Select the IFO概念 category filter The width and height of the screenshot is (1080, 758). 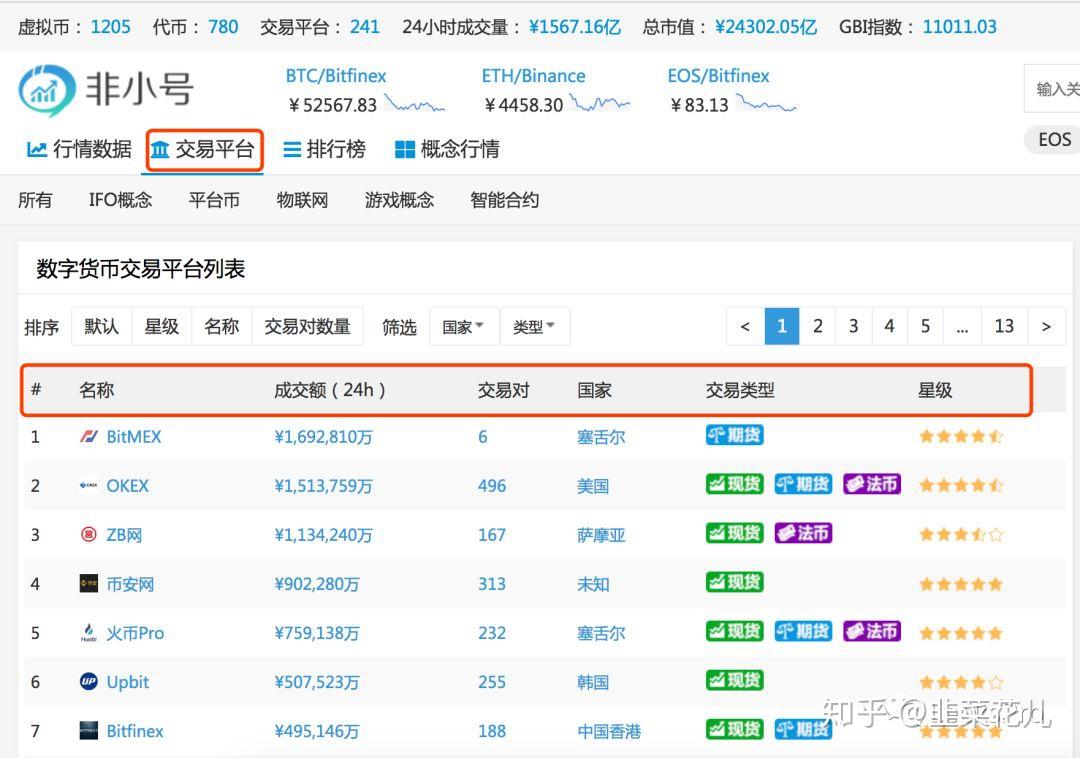(121, 200)
